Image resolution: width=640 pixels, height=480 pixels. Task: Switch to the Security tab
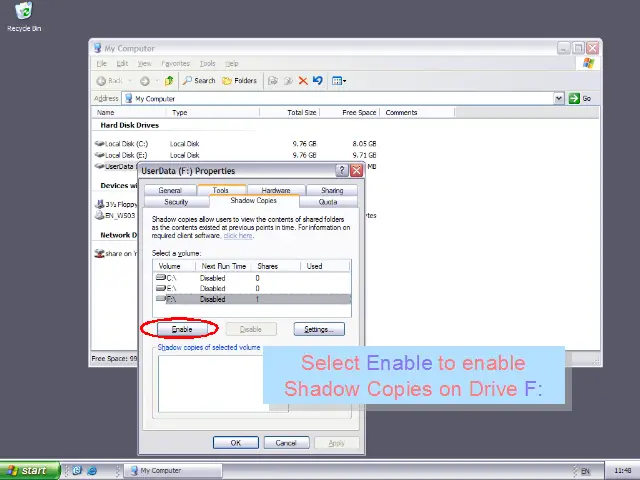[x=176, y=202]
